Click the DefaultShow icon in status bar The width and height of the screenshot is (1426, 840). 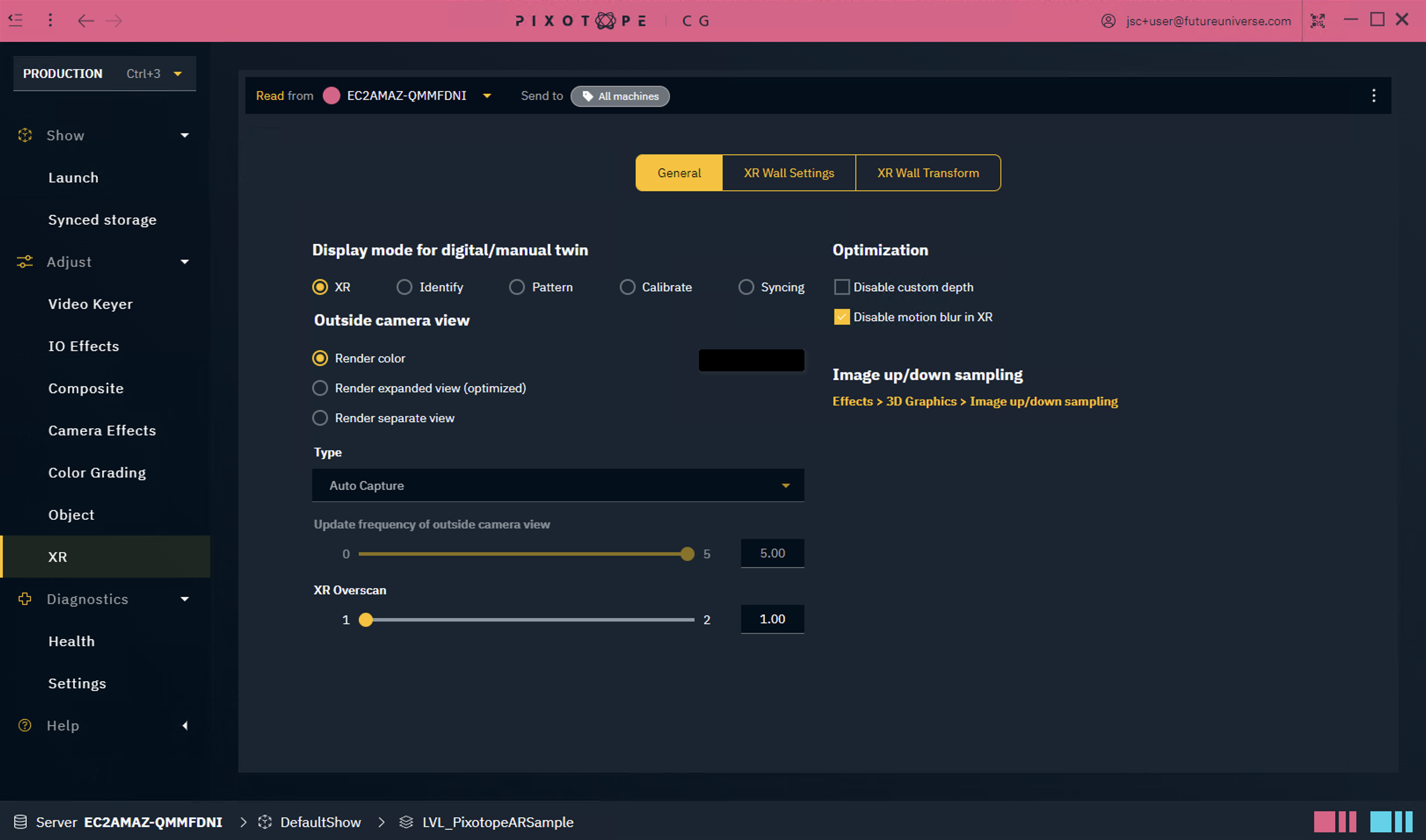click(x=265, y=822)
